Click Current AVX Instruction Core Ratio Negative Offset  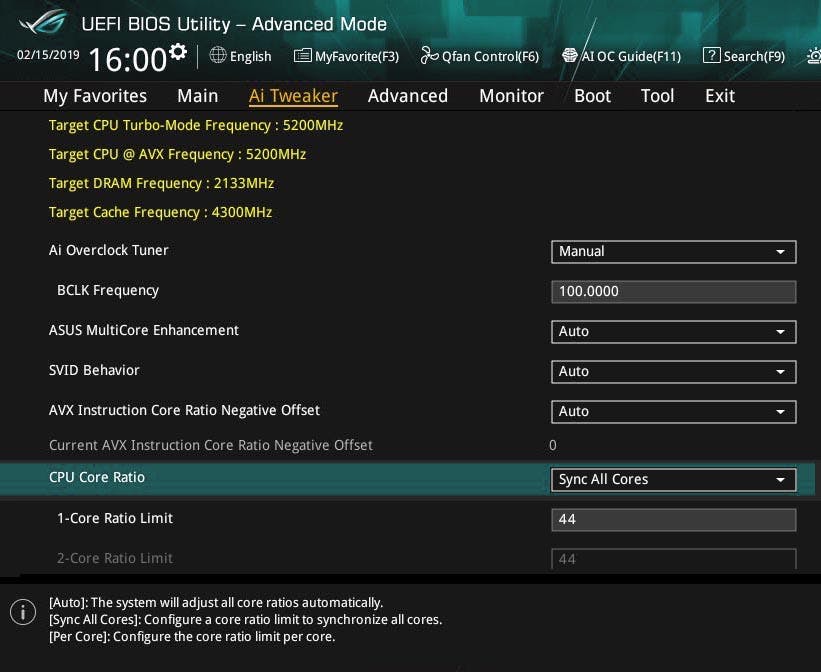click(x=211, y=445)
